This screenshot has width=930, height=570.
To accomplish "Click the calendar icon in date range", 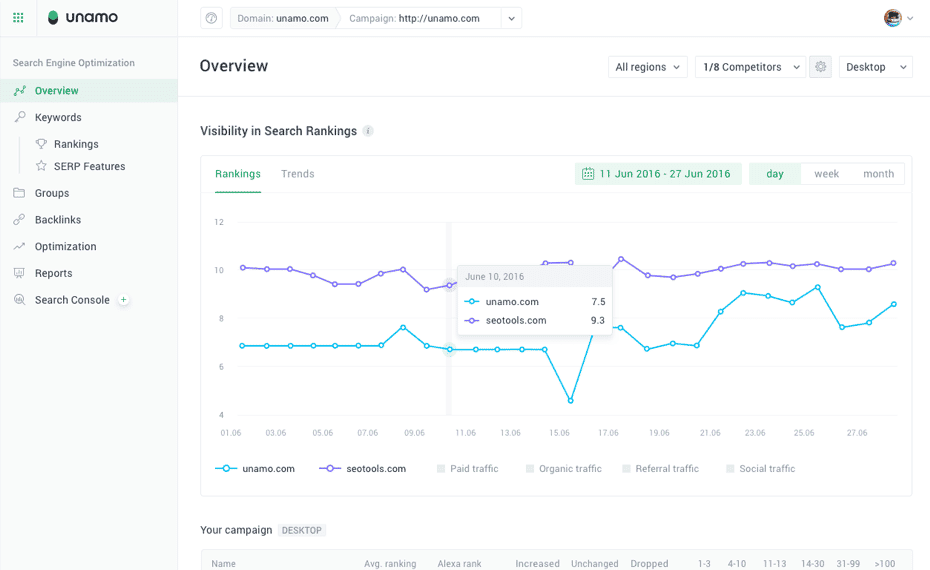I will [588, 174].
